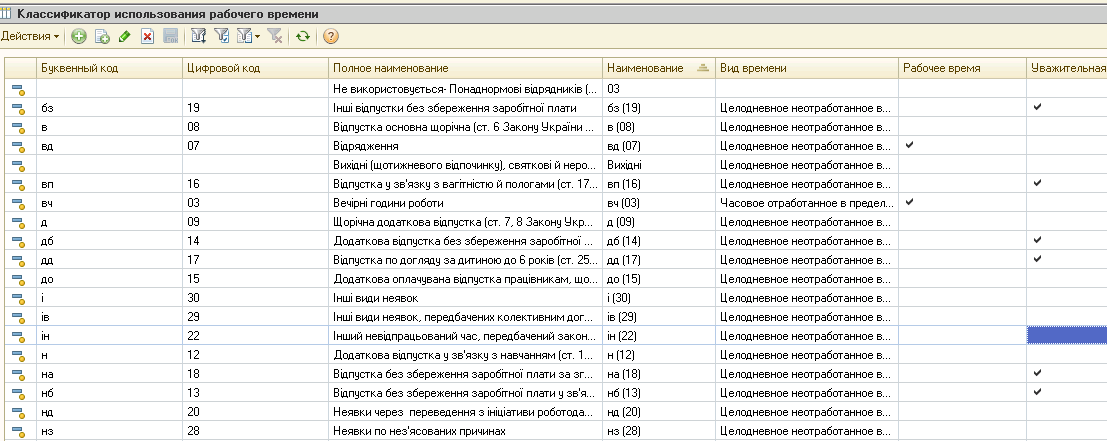Add new entry by copying
The height and width of the screenshot is (441, 1107).
(x=102, y=37)
